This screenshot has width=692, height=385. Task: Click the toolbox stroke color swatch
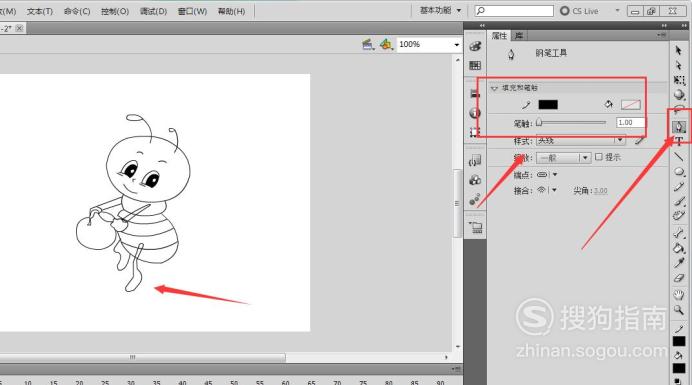pyautogui.click(x=679, y=341)
